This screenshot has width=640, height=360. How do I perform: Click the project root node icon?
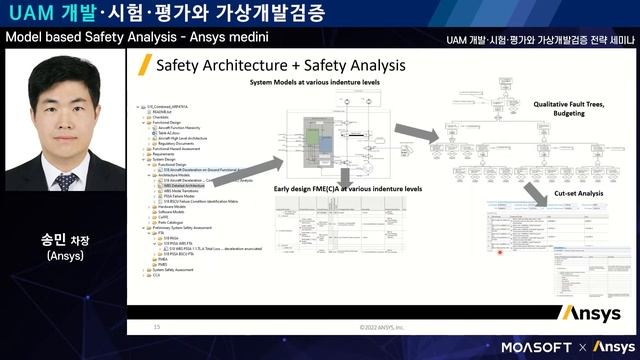(x=143, y=107)
